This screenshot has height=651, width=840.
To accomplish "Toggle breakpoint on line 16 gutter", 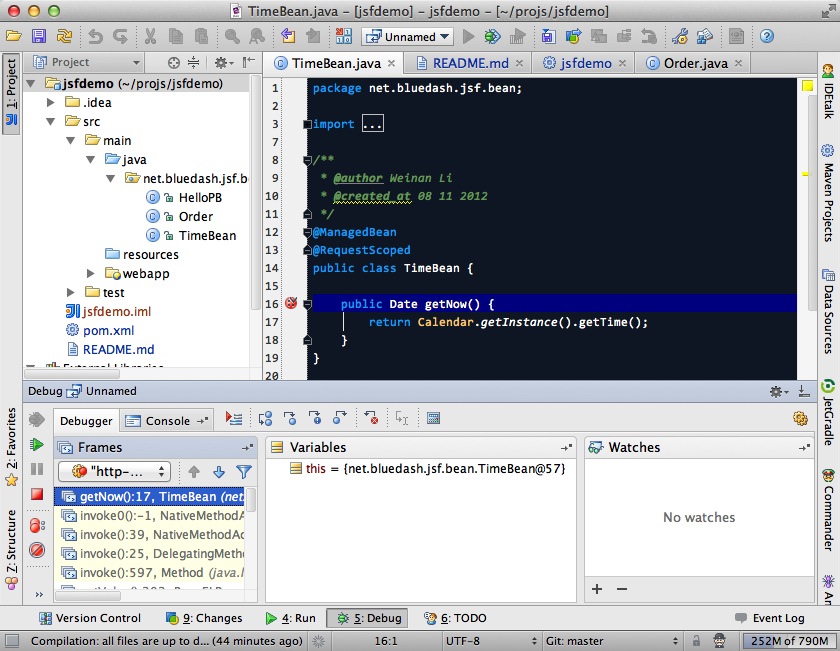I will click(291, 303).
